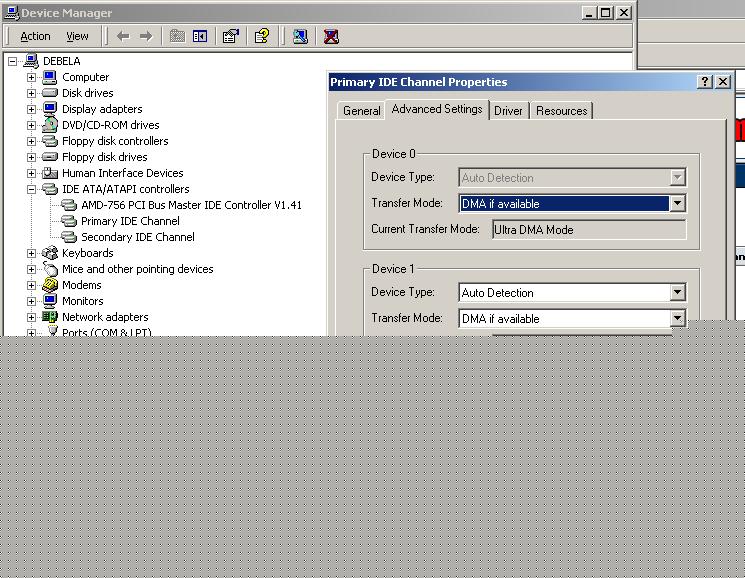
Task: Open Device 1 Transfer Mode dropdown
Action: click(x=677, y=319)
